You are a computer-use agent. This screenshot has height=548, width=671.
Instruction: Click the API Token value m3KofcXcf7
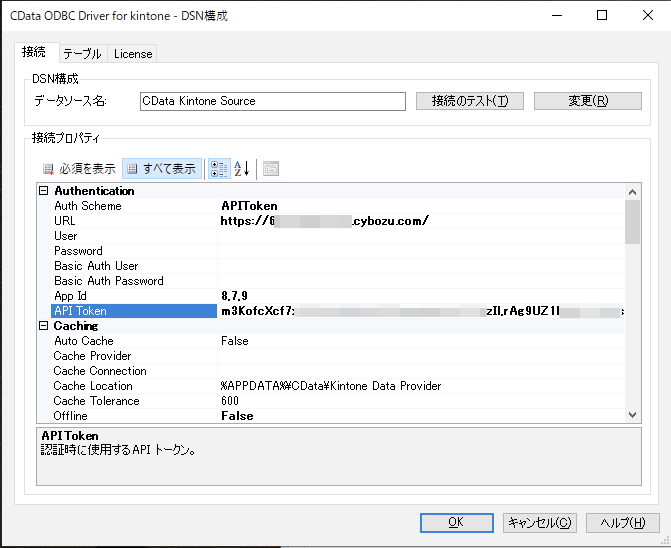pyautogui.click(x=422, y=311)
